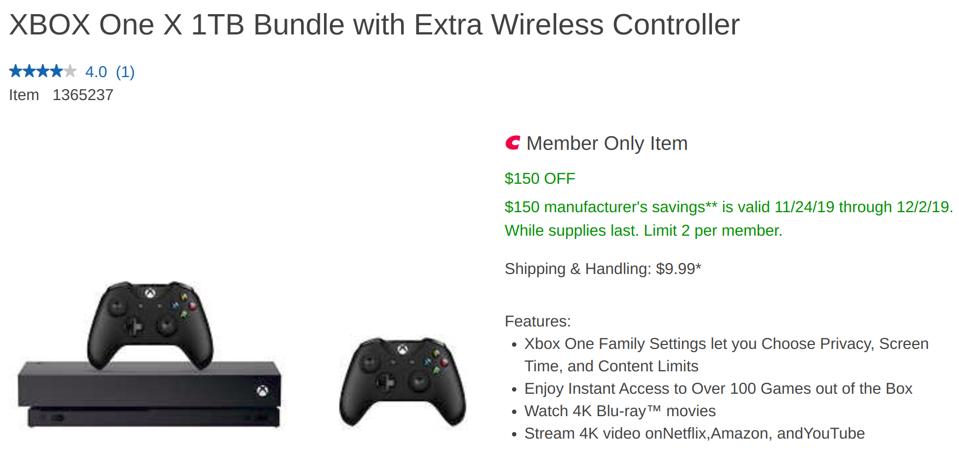
Task: Select the product title heading
Action: coord(374,24)
